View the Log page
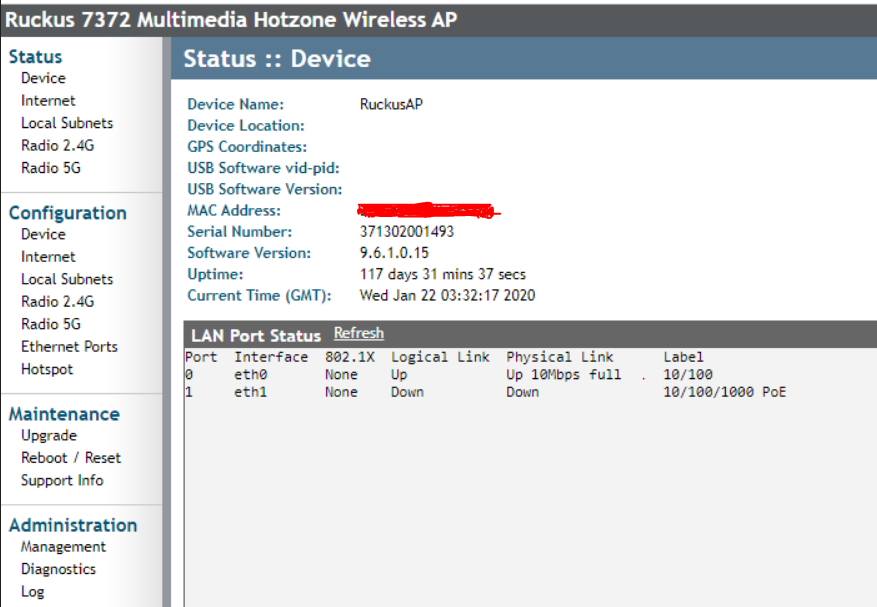The image size is (877, 607). pyautogui.click(x=32, y=592)
